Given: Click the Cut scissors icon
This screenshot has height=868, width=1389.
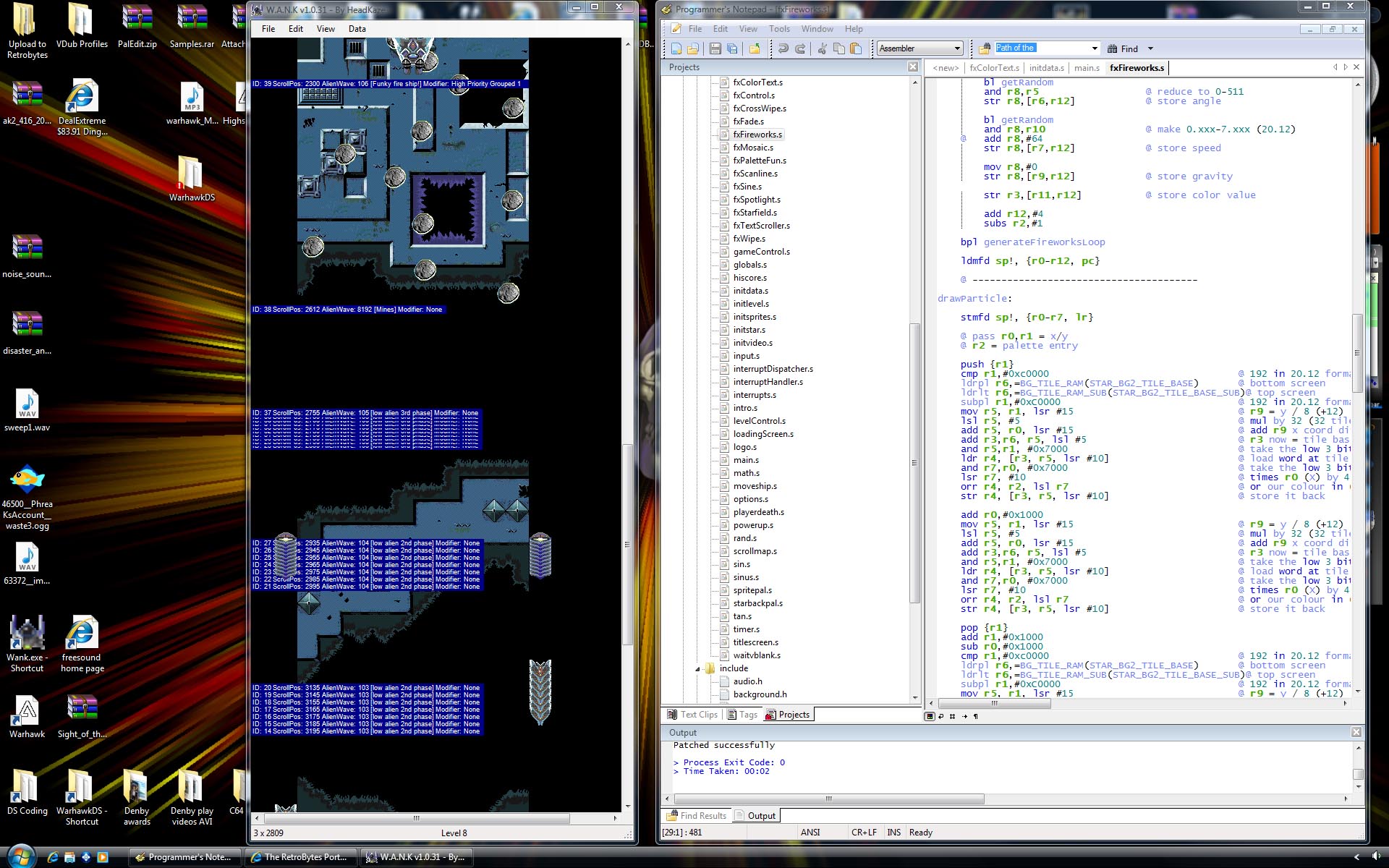Looking at the screenshot, I should pyautogui.click(x=822, y=48).
